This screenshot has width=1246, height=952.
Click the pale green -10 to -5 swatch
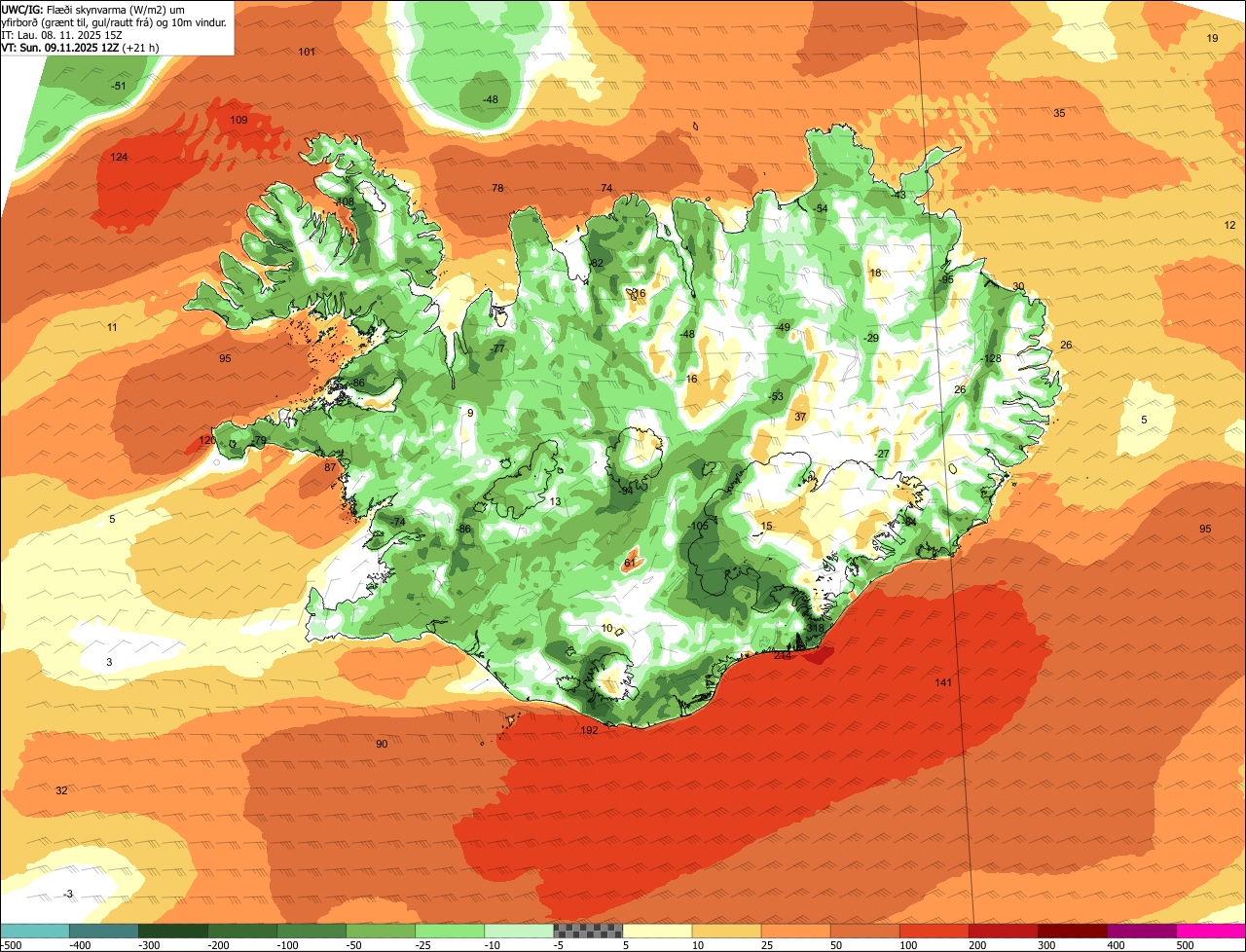519,930
